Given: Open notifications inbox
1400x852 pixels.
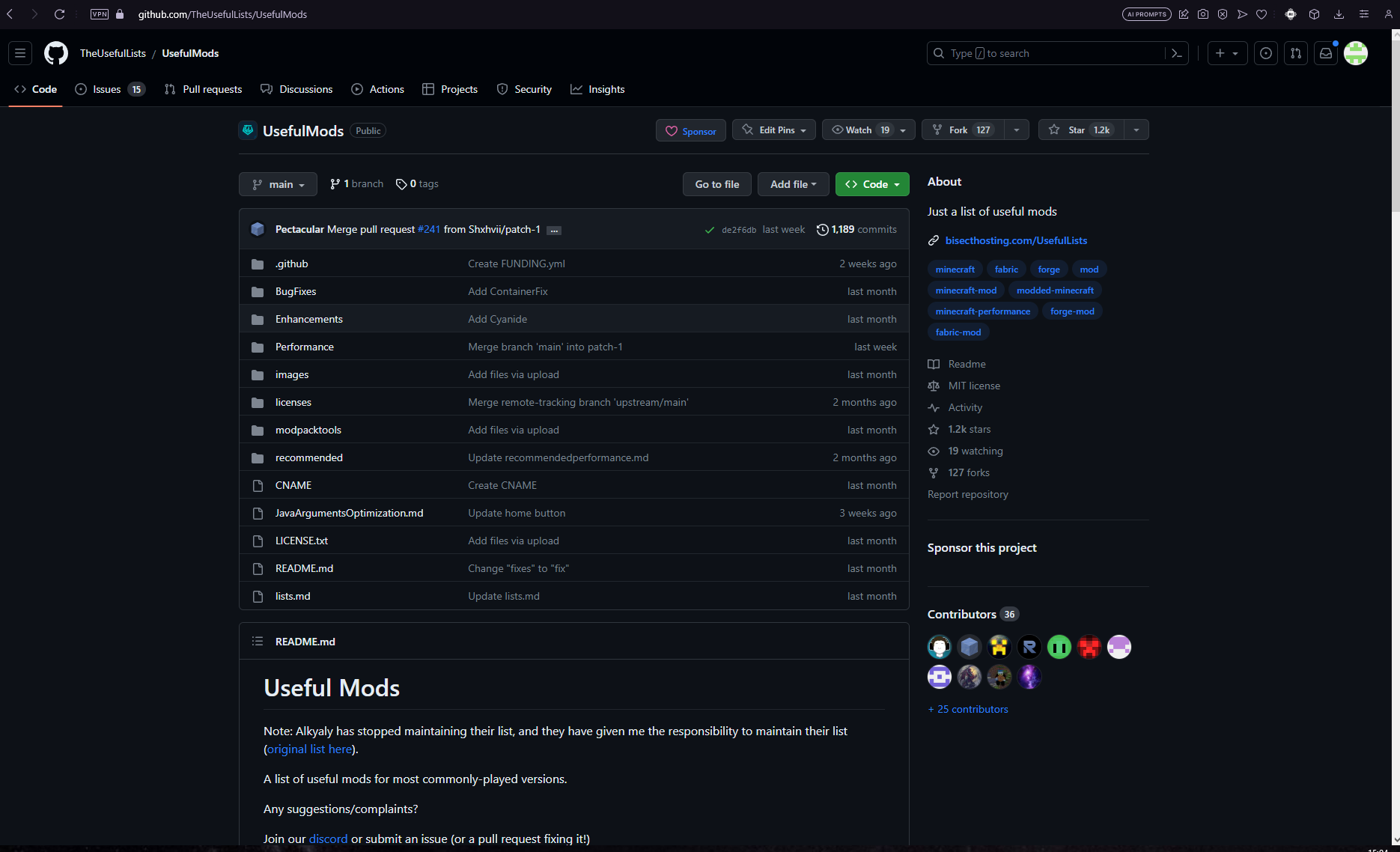Looking at the screenshot, I should pyautogui.click(x=1325, y=52).
